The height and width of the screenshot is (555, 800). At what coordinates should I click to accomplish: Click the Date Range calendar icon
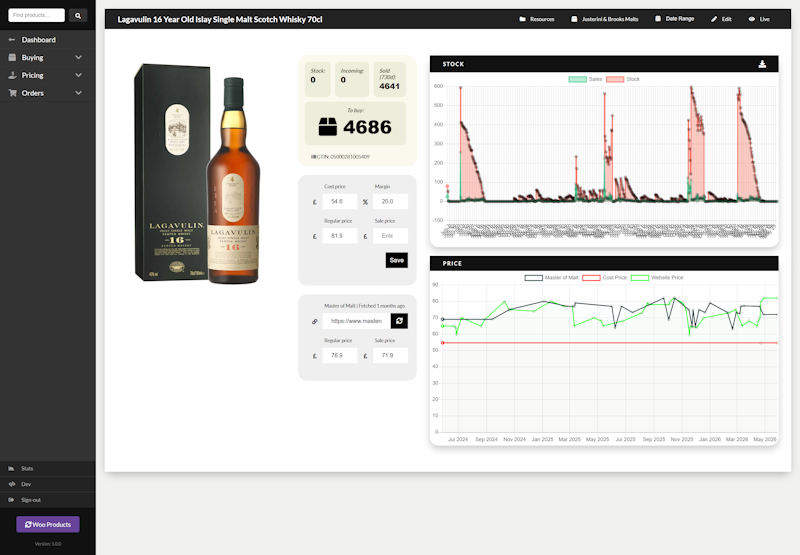tap(658, 19)
